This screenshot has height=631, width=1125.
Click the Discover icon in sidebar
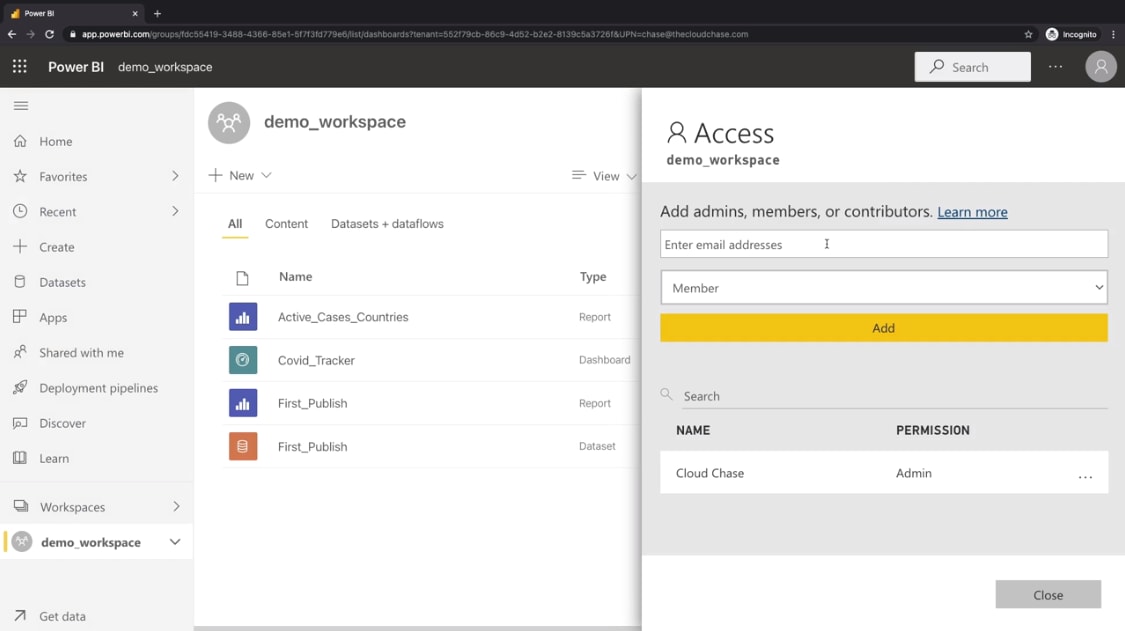20,423
